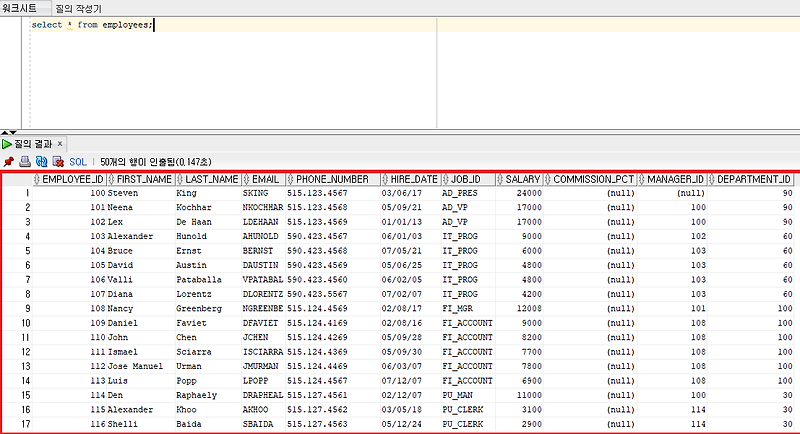Click the pin icon in query result toolbar
This screenshot has height=434, width=800.
point(9,162)
